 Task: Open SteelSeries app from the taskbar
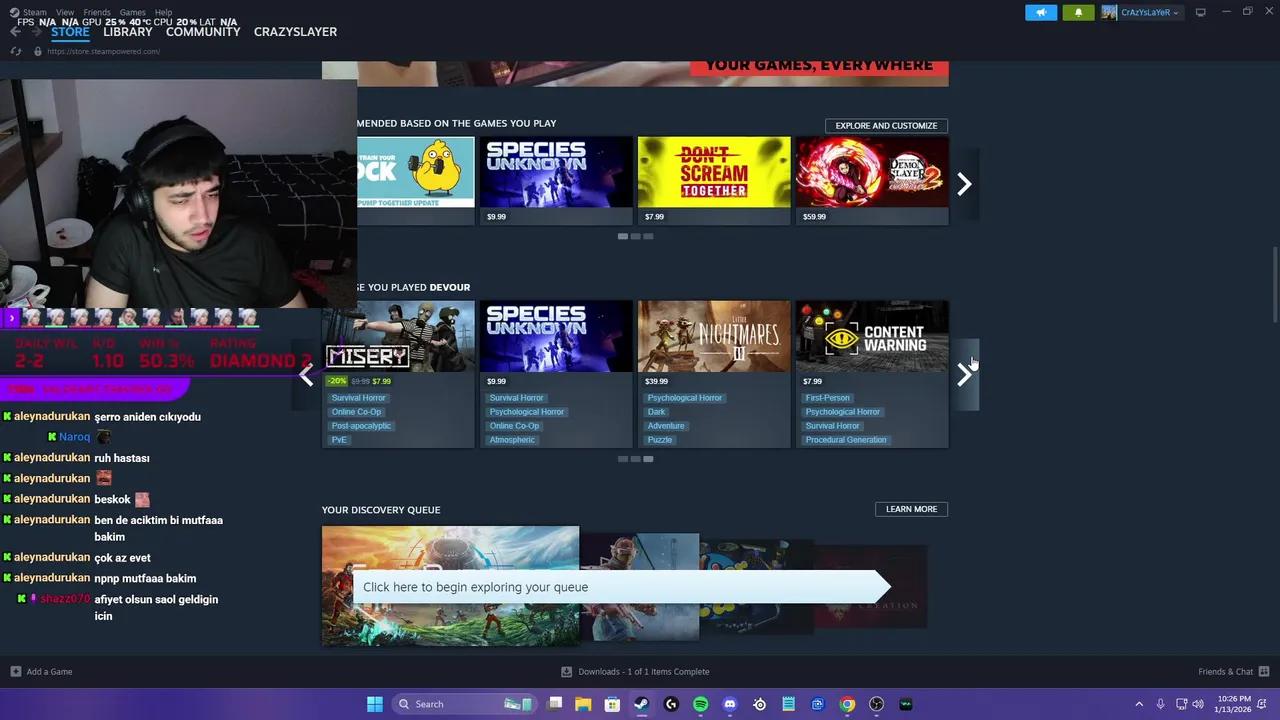point(759,704)
